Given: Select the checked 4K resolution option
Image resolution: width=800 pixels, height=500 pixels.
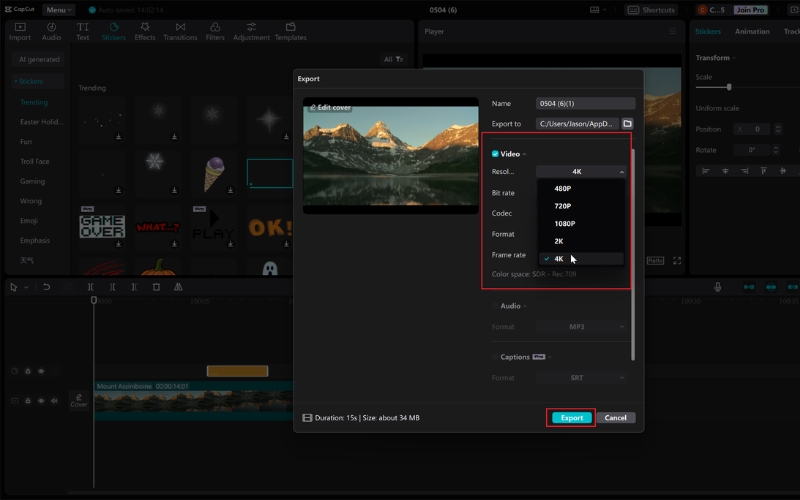Looking at the screenshot, I should (x=581, y=259).
